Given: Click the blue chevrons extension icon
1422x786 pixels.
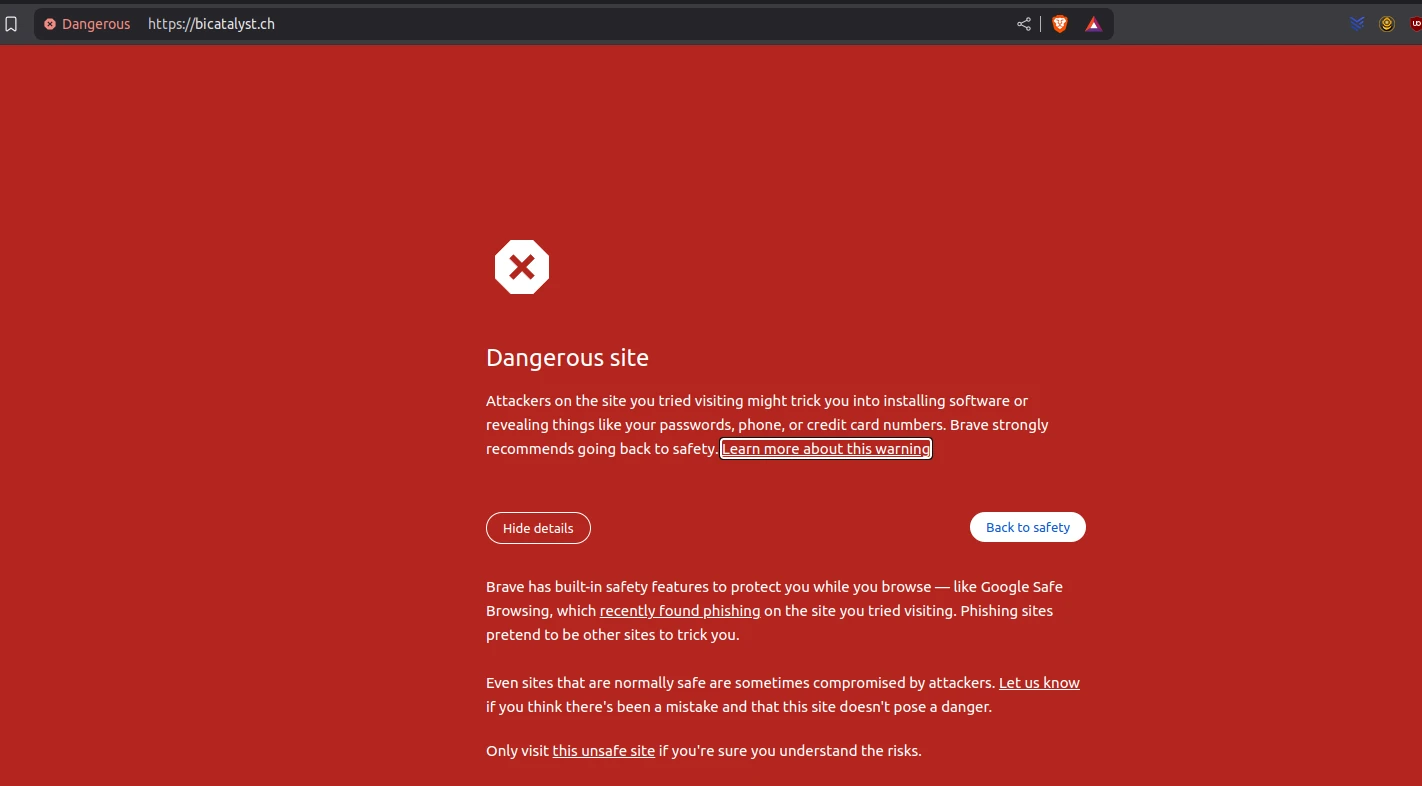Looking at the screenshot, I should (1357, 24).
